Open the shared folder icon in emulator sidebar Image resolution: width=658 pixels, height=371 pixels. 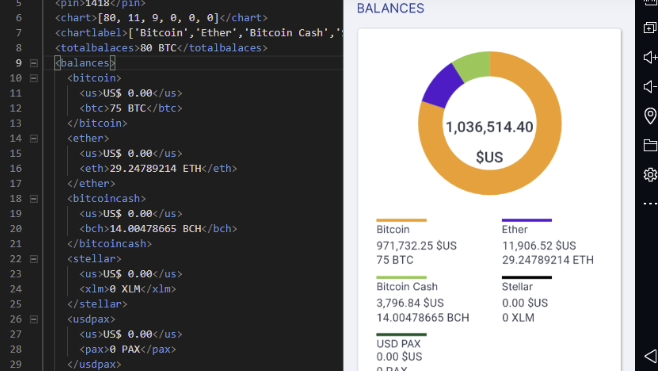(650, 145)
